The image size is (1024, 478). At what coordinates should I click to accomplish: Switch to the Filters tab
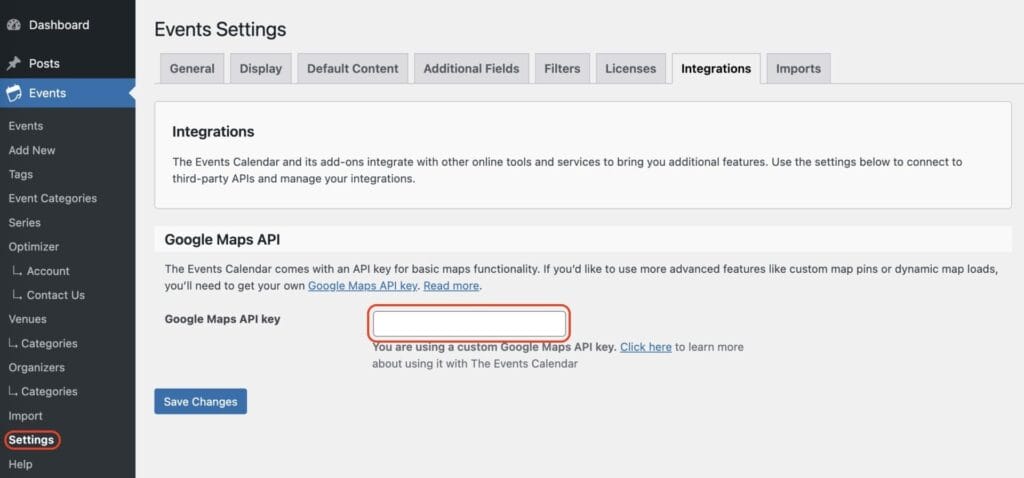click(562, 69)
